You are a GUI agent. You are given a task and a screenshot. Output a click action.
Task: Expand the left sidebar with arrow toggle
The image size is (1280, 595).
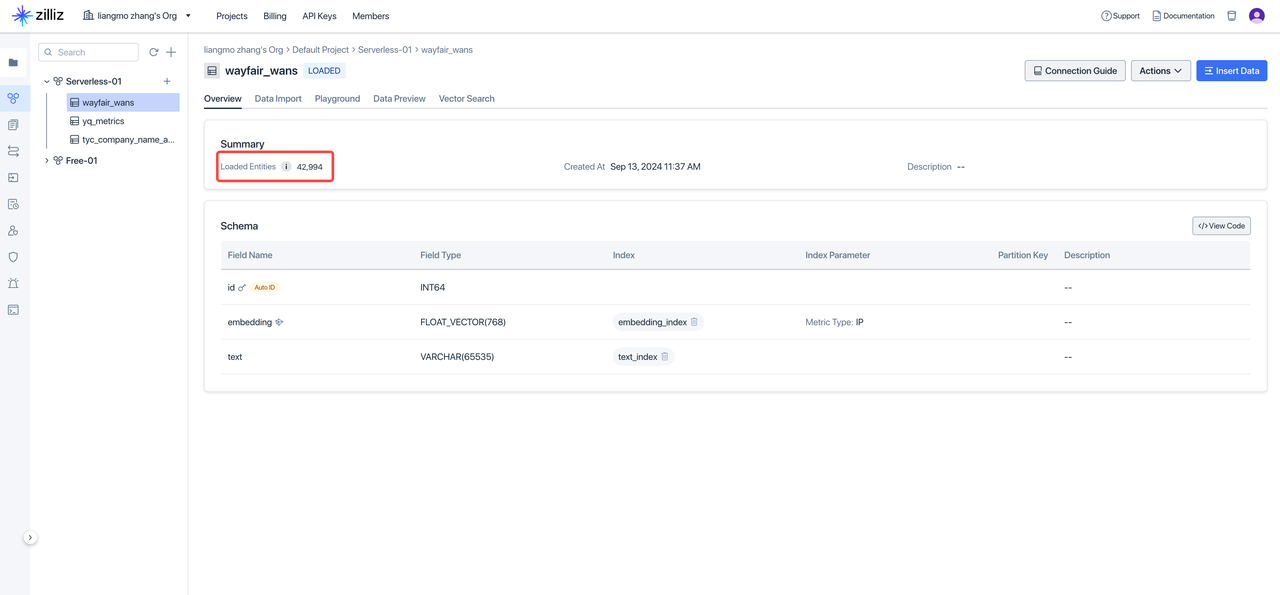point(30,538)
